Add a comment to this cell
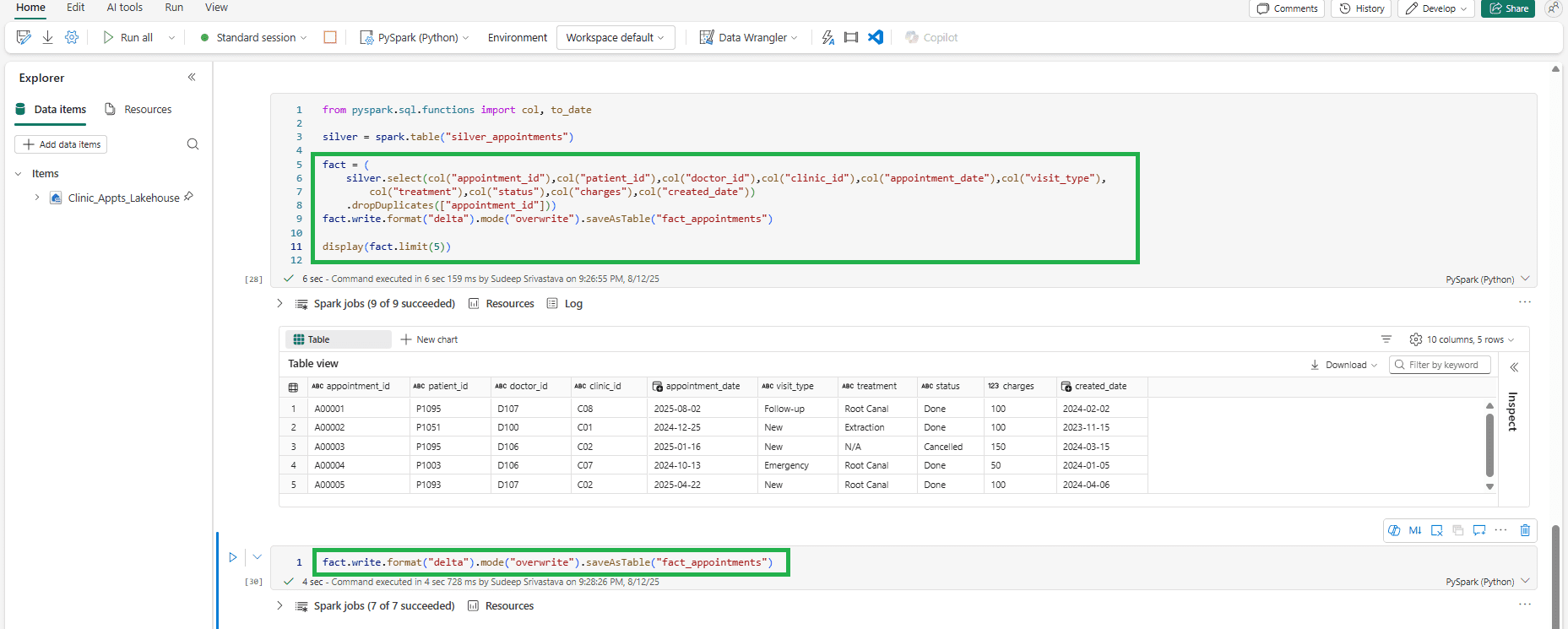The image size is (1568, 629). click(1479, 530)
